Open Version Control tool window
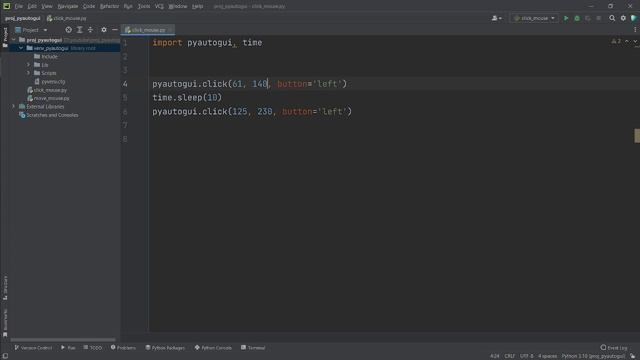Image resolution: width=640 pixels, height=360 pixels. pos(33,348)
